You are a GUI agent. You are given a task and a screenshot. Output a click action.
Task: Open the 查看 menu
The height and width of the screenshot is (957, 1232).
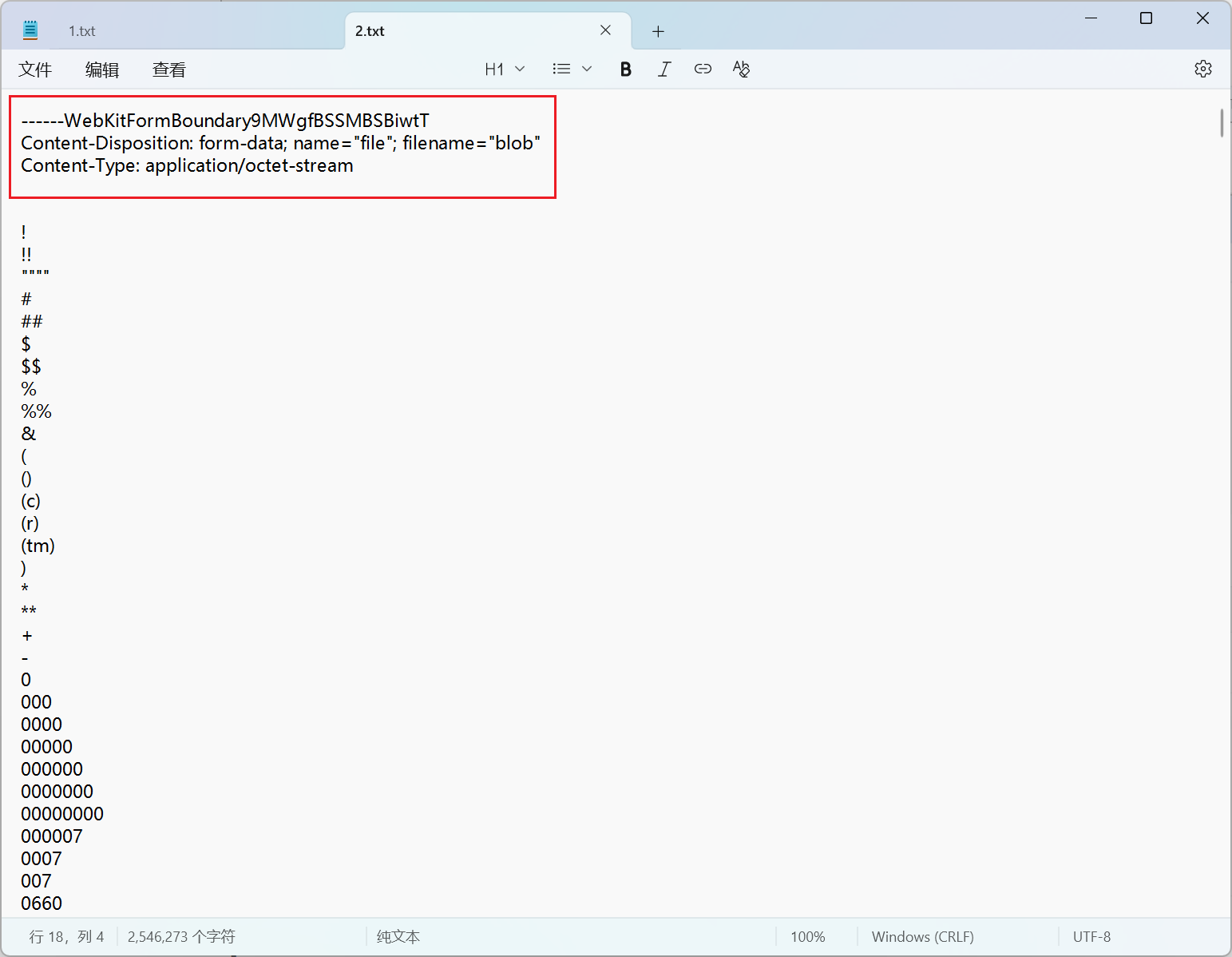point(169,70)
